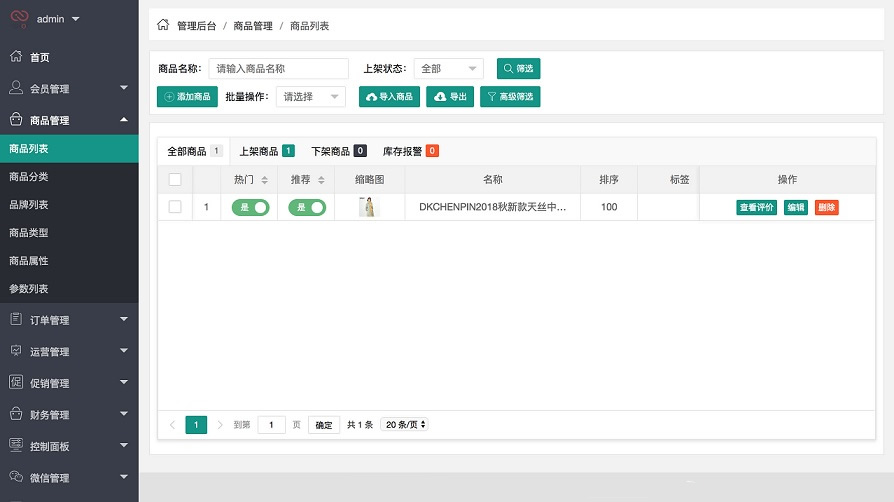Click the 管理后台 breadcrumb link

click(x=197, y=26)
